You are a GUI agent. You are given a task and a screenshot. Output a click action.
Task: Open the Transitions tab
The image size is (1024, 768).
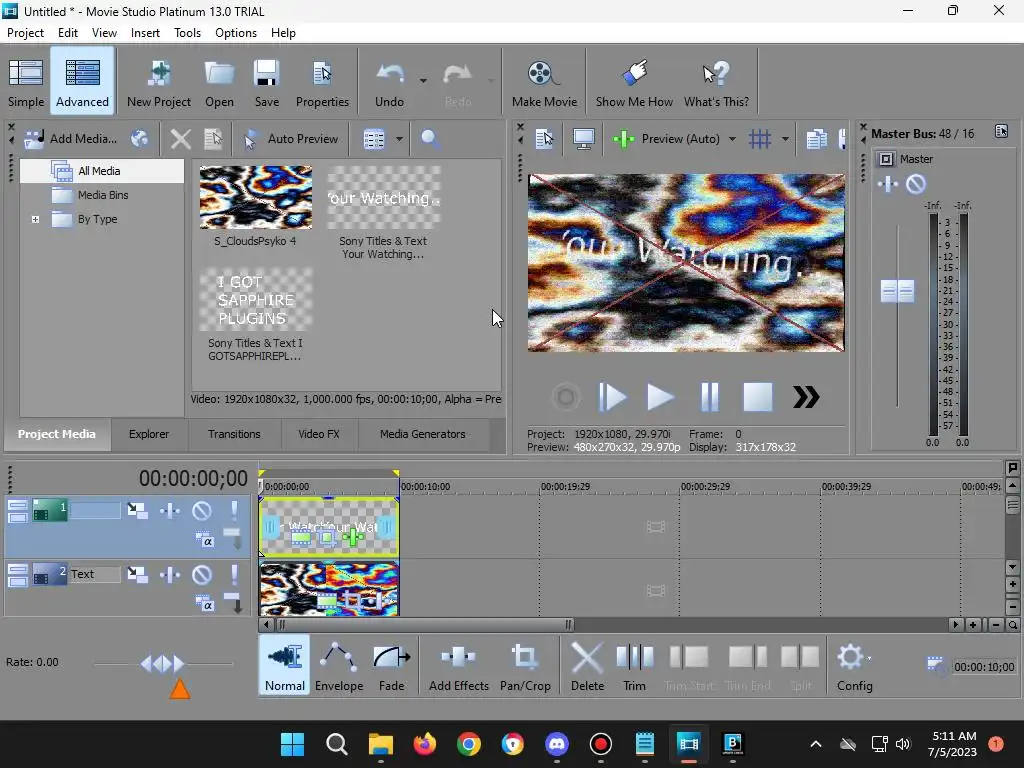coord(234,434)
